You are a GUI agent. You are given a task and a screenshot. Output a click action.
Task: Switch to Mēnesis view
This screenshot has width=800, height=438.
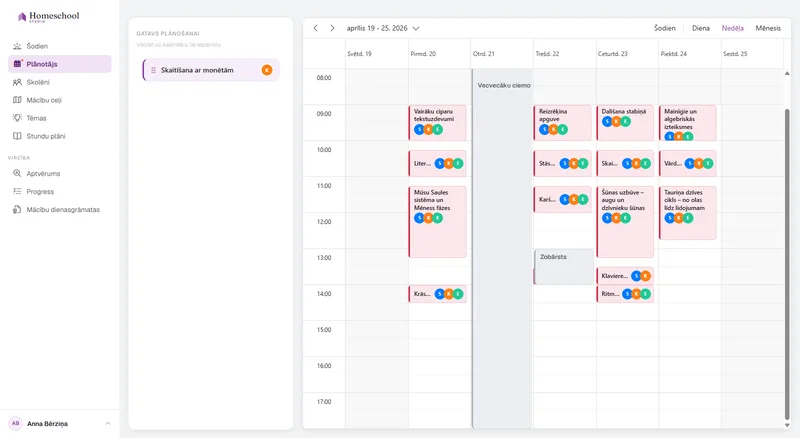pos(768,28)
